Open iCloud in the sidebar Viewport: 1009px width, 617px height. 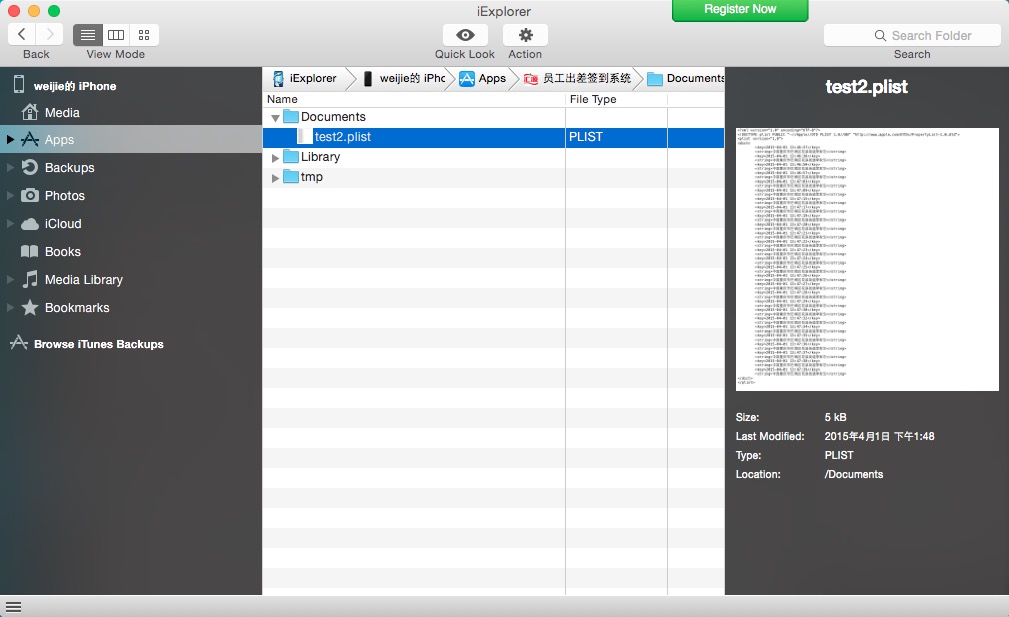coord(63,223)
